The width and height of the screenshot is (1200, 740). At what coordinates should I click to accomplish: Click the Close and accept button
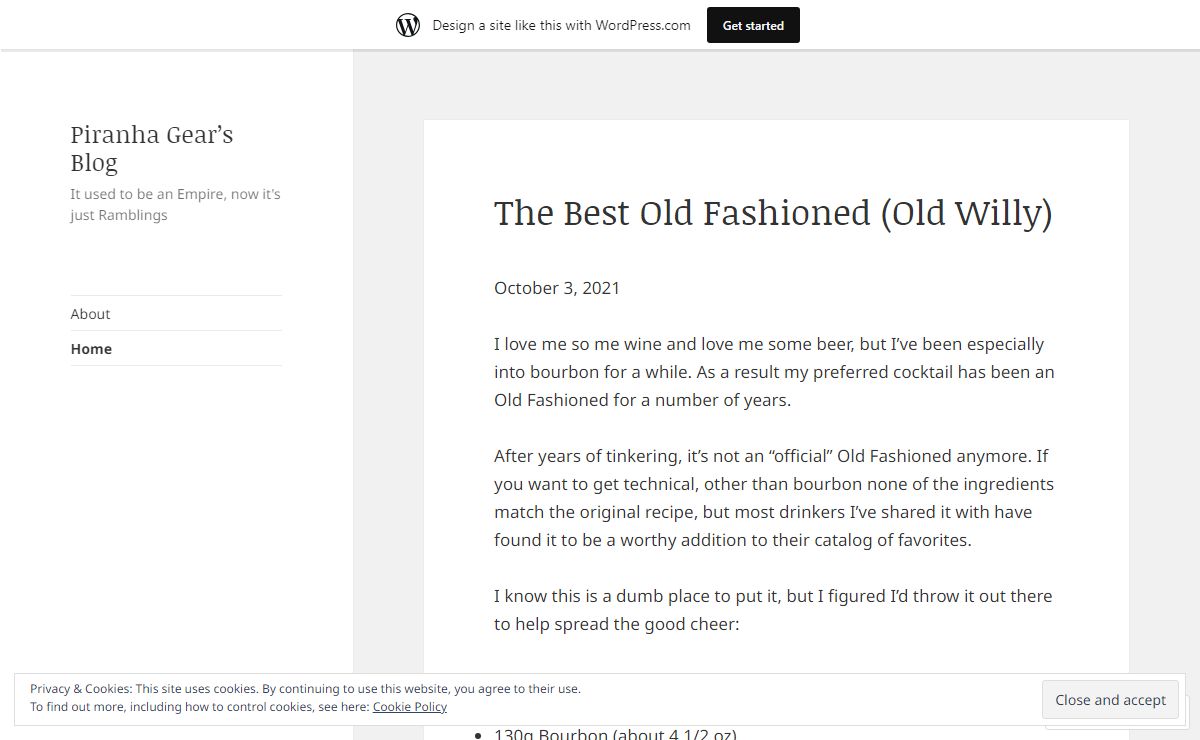1110,700
